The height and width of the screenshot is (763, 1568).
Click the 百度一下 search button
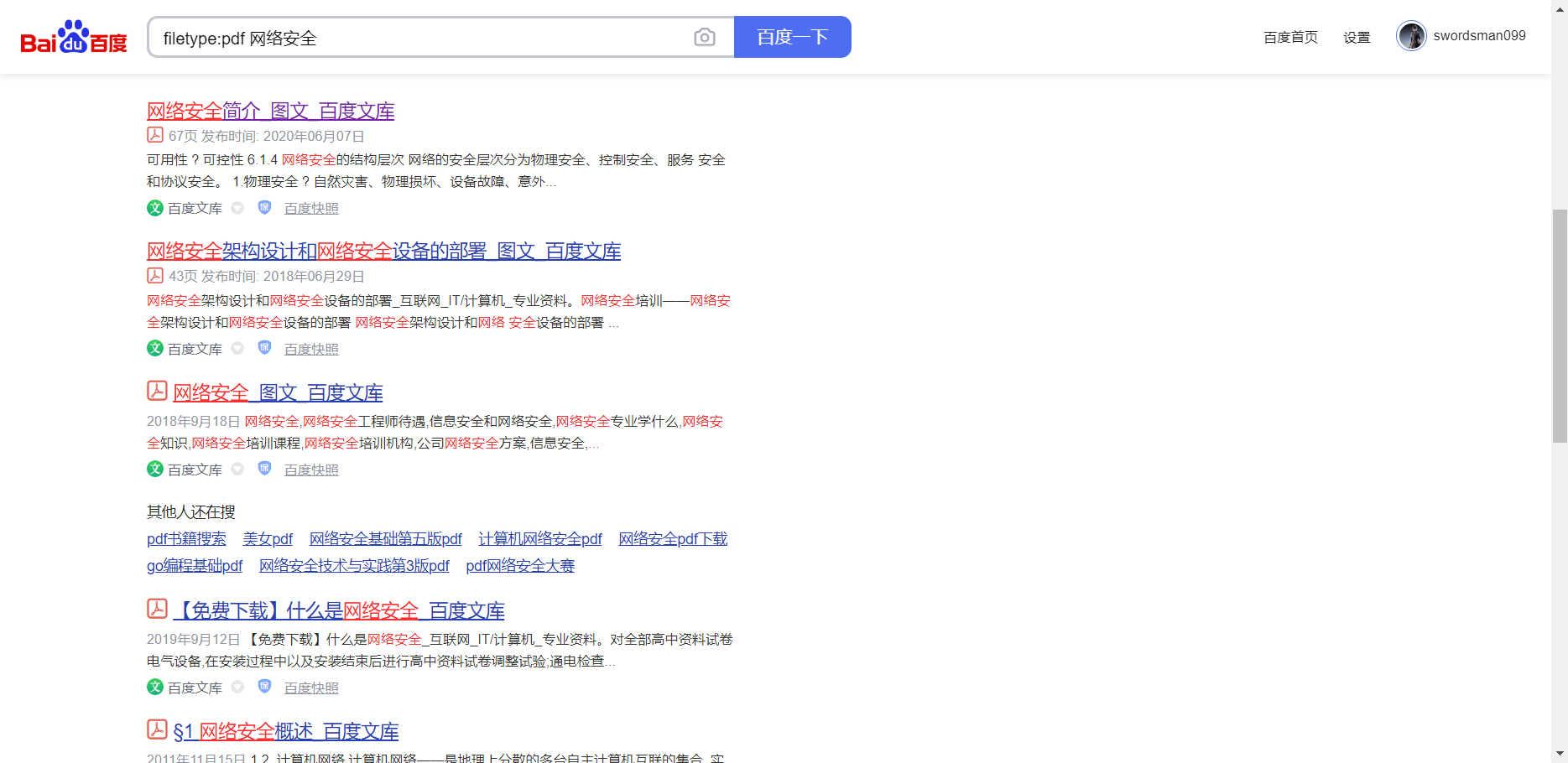click(x=793, y=37)
